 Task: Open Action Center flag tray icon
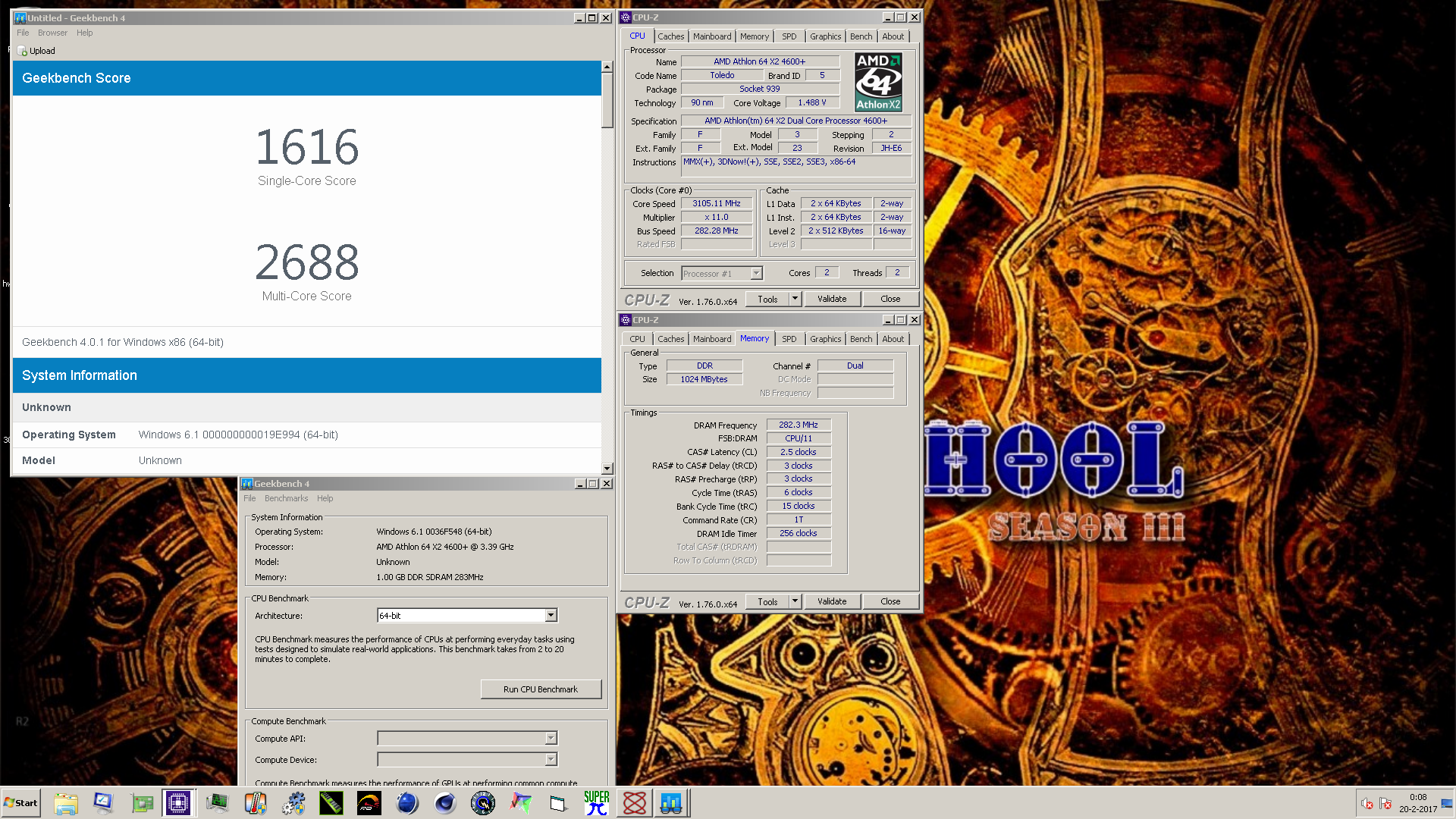click(x=1385, y=804)
